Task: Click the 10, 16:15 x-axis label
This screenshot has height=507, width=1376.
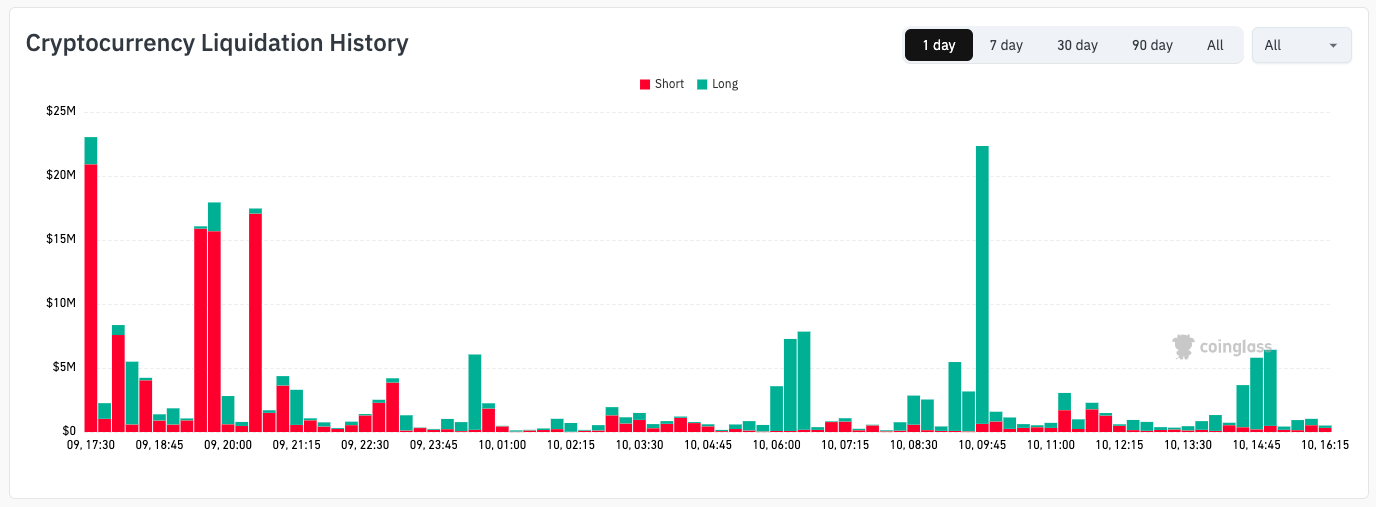Action: click(x=1325, y=446)
